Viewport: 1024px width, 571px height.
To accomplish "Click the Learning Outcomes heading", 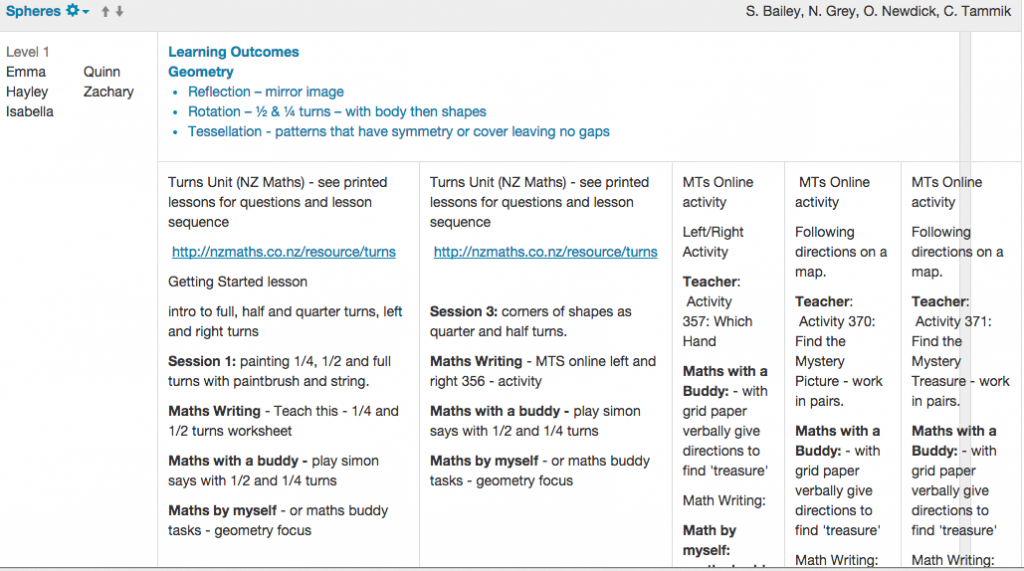I will click(233, 52).
